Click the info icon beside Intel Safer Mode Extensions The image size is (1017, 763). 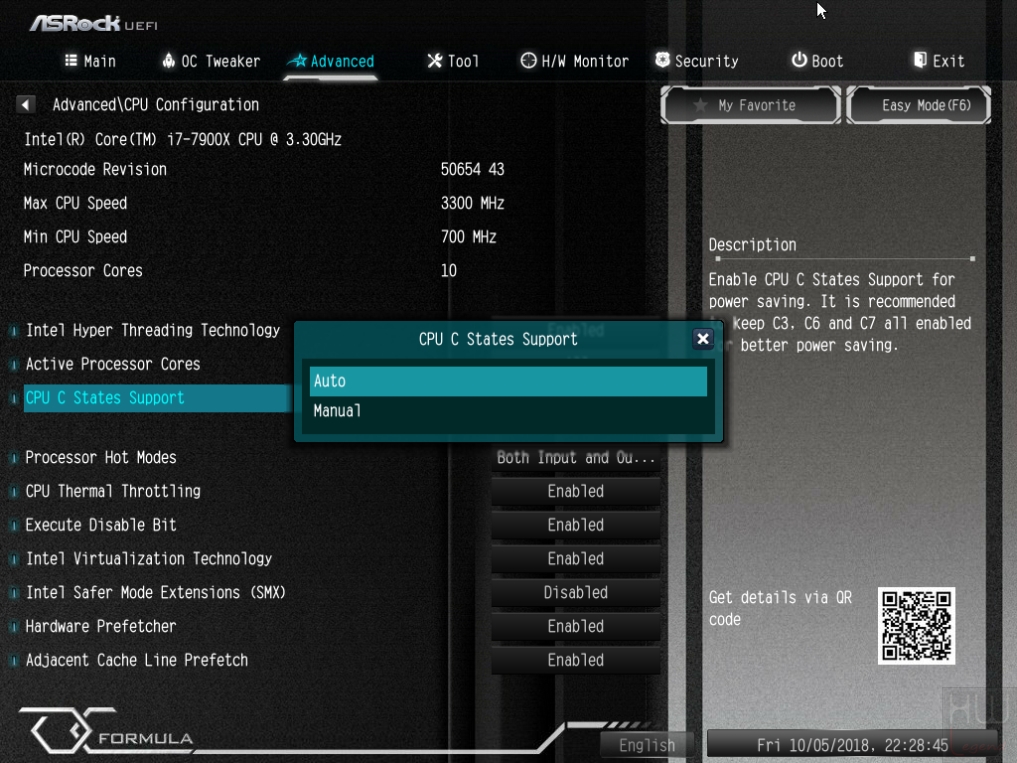13,593
